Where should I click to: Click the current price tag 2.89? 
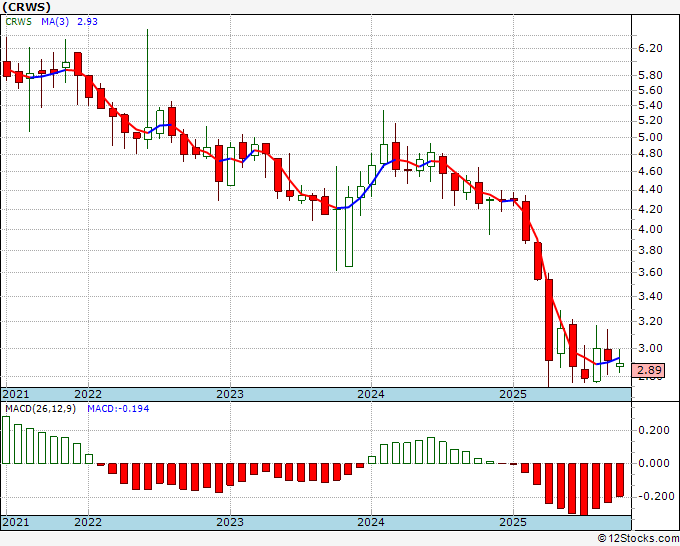click(x=649, y=370)
